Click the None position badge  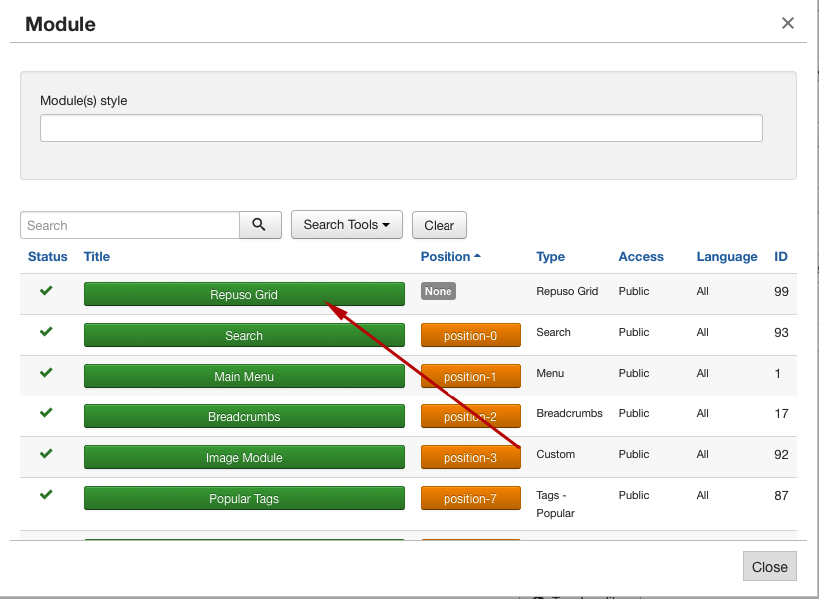(x=438, y=291)
